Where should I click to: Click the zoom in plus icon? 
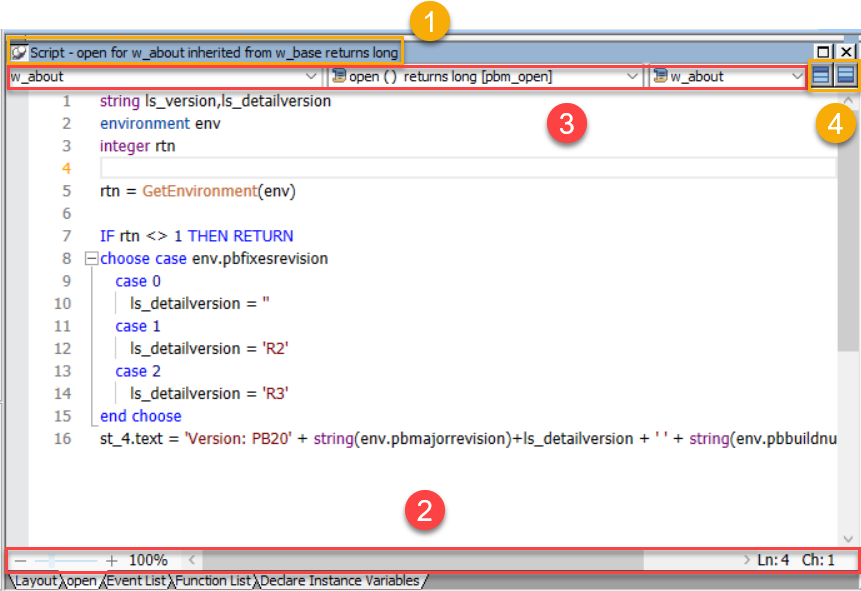(112, 560)
